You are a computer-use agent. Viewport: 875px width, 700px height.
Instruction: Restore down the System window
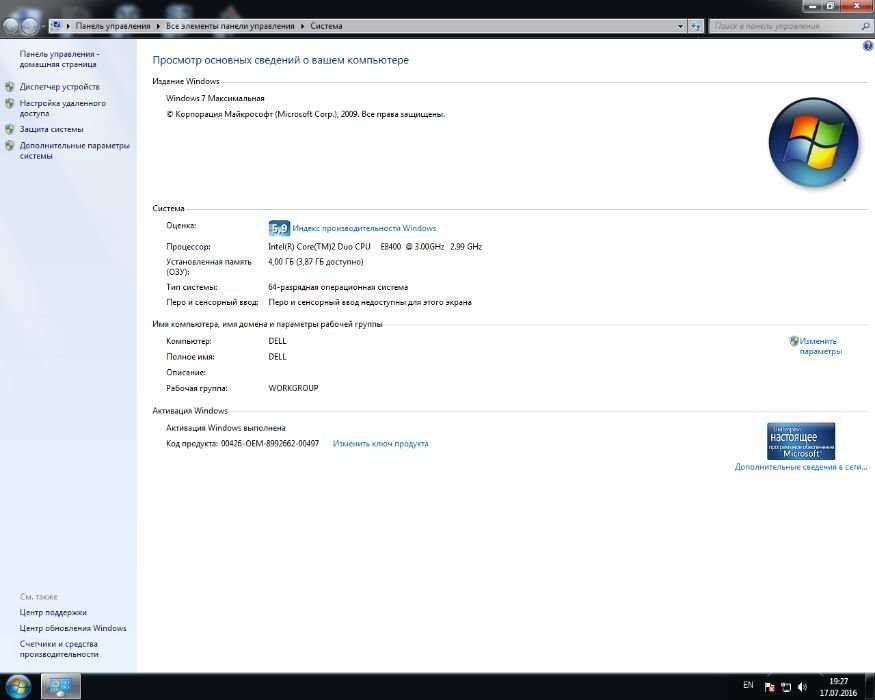click(830, 6)
